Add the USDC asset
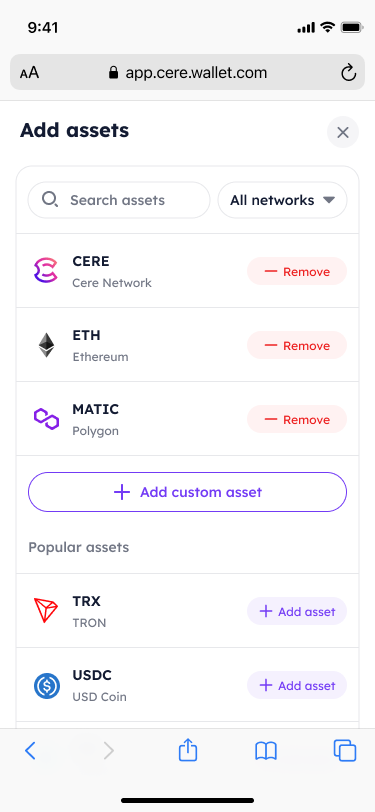 click(x=297, y=686)
